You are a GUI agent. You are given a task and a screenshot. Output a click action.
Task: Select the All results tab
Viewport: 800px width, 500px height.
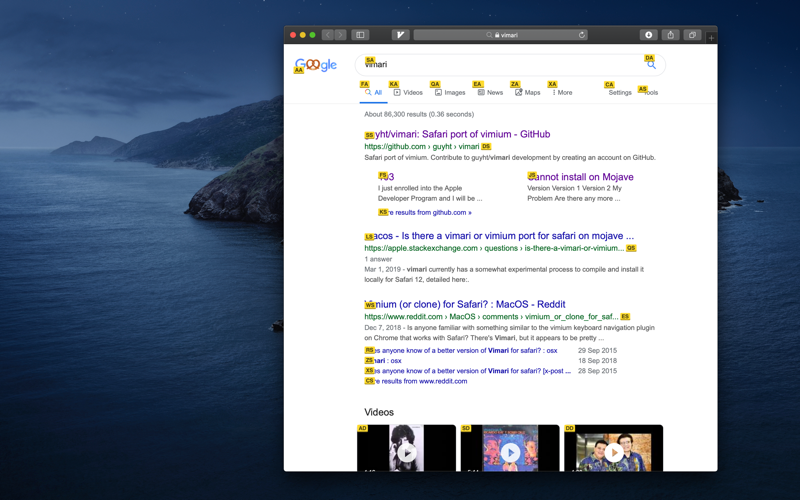(373, 92)
